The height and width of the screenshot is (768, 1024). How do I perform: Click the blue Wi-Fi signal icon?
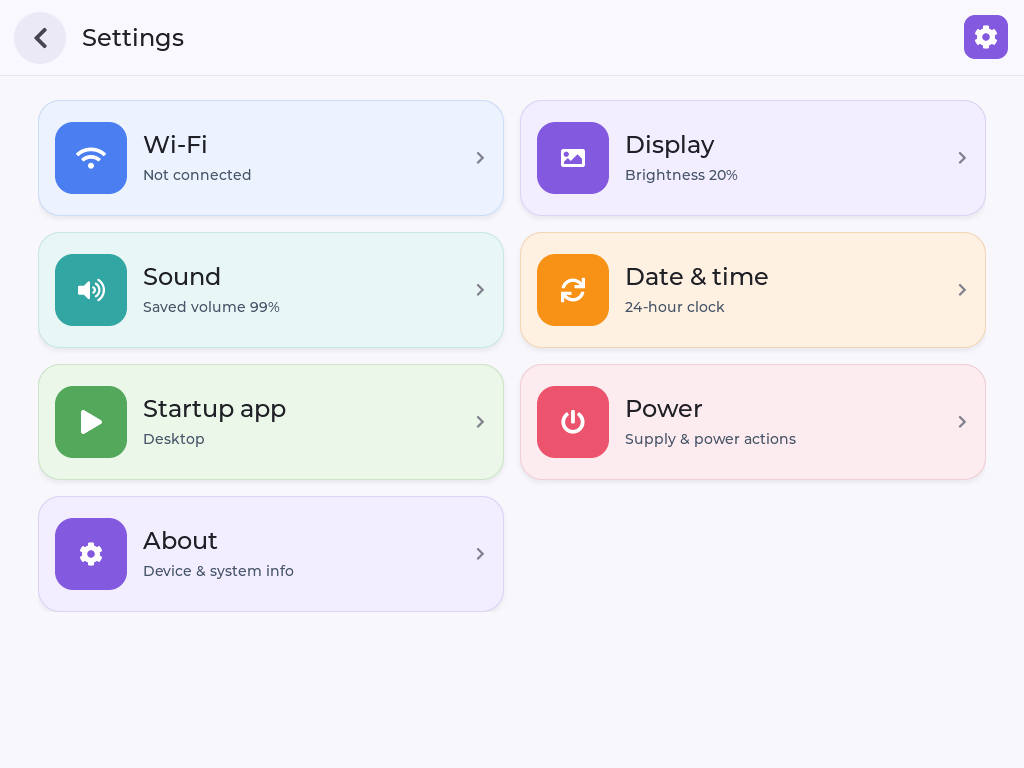[x=91, y=158]
